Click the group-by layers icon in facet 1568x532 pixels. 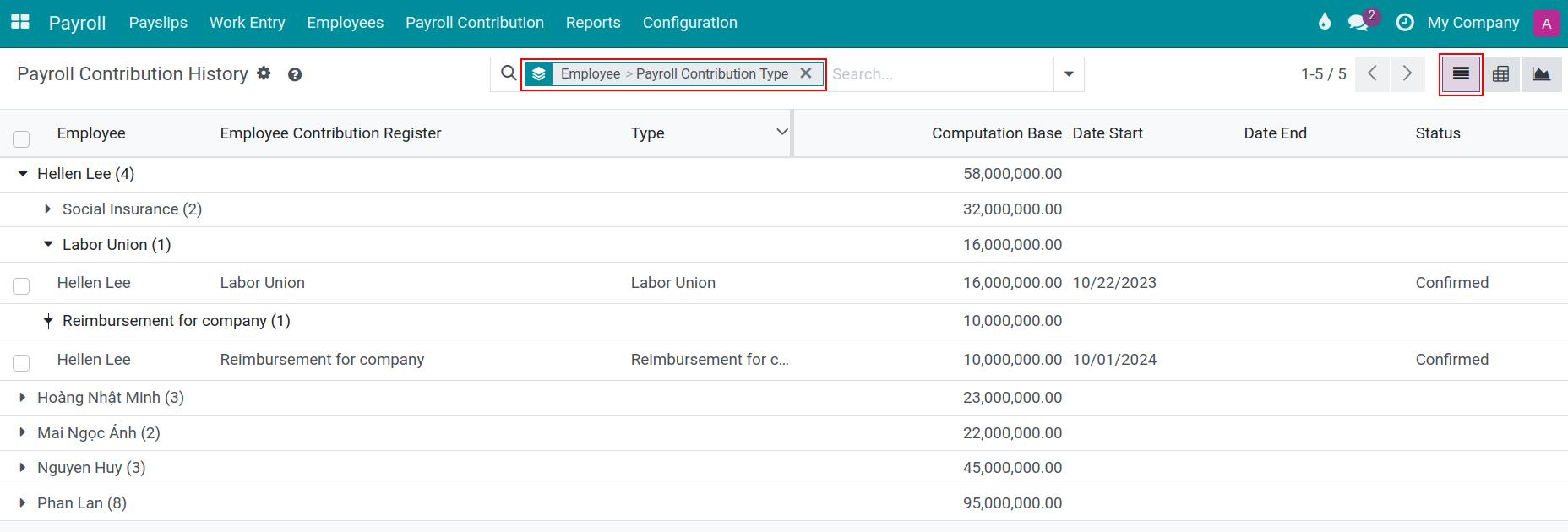(x=539, y=74)
